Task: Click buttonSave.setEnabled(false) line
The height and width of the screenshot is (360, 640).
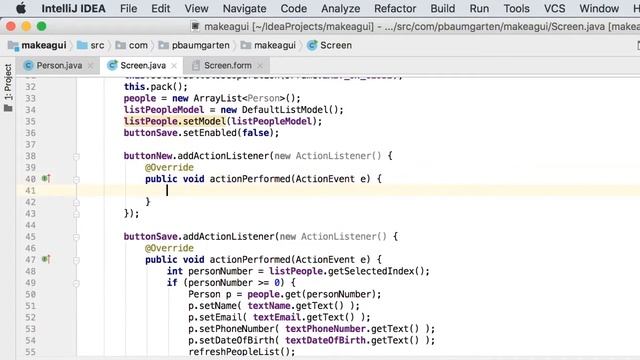Action: (201, 133)
